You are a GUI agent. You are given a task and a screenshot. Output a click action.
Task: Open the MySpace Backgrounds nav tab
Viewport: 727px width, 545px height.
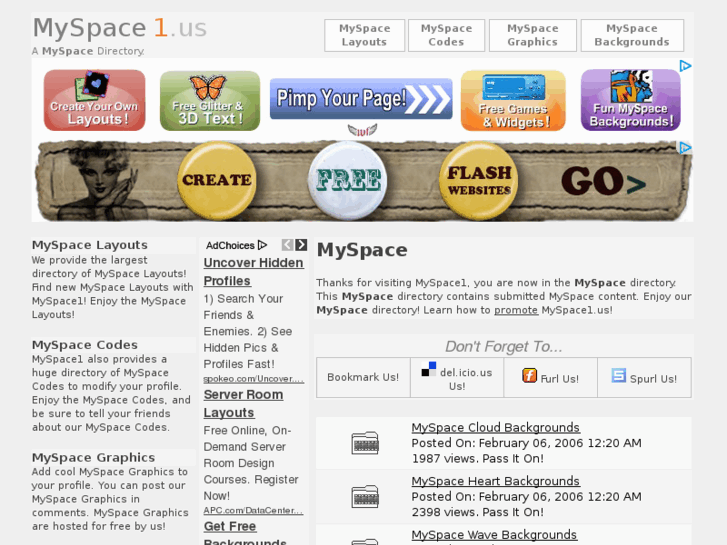[x=632, y=35]
